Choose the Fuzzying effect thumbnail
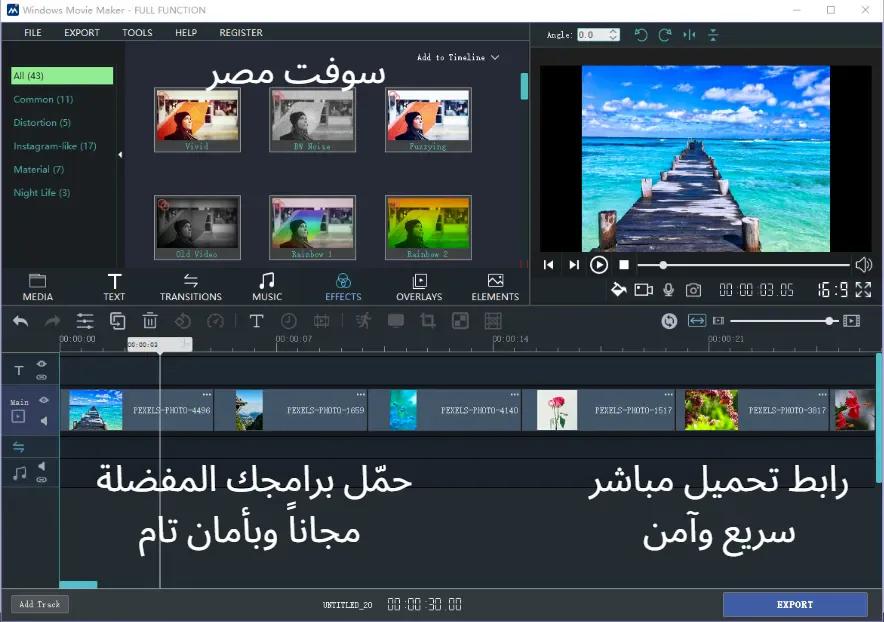 pos(428,120)
